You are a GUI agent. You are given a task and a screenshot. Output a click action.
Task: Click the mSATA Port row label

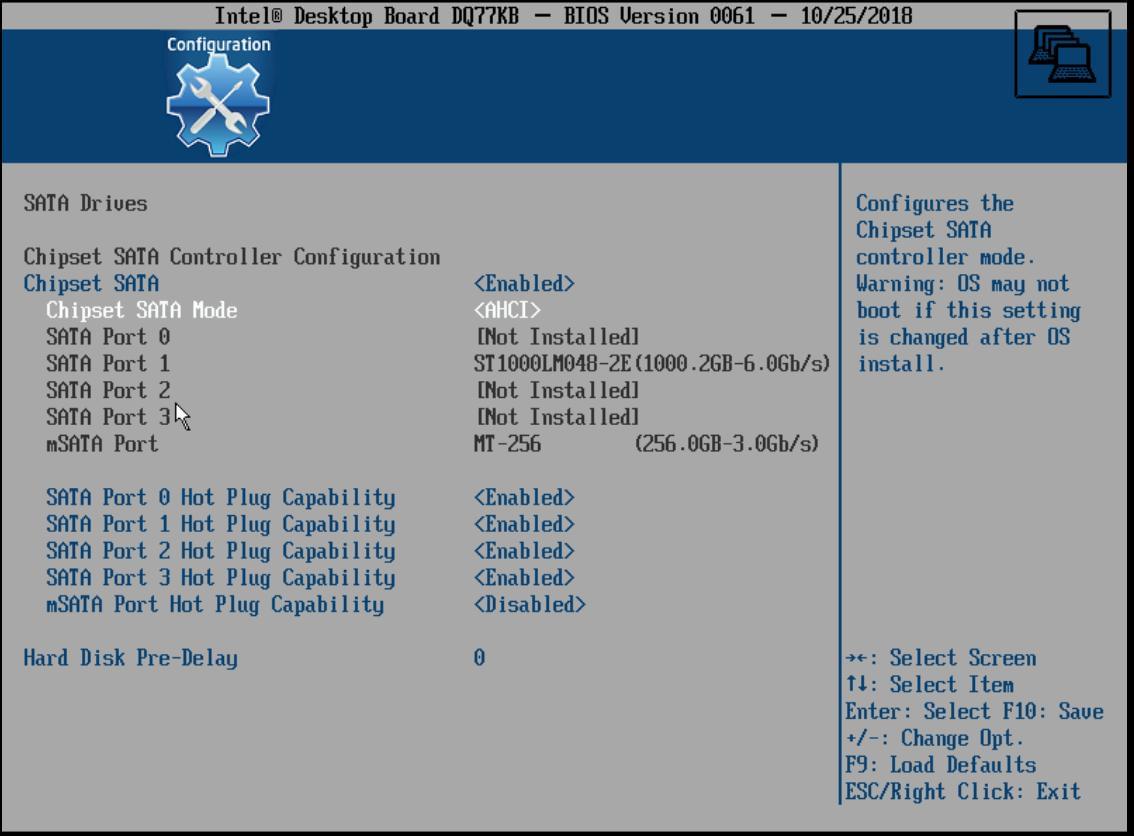point(102,444)
